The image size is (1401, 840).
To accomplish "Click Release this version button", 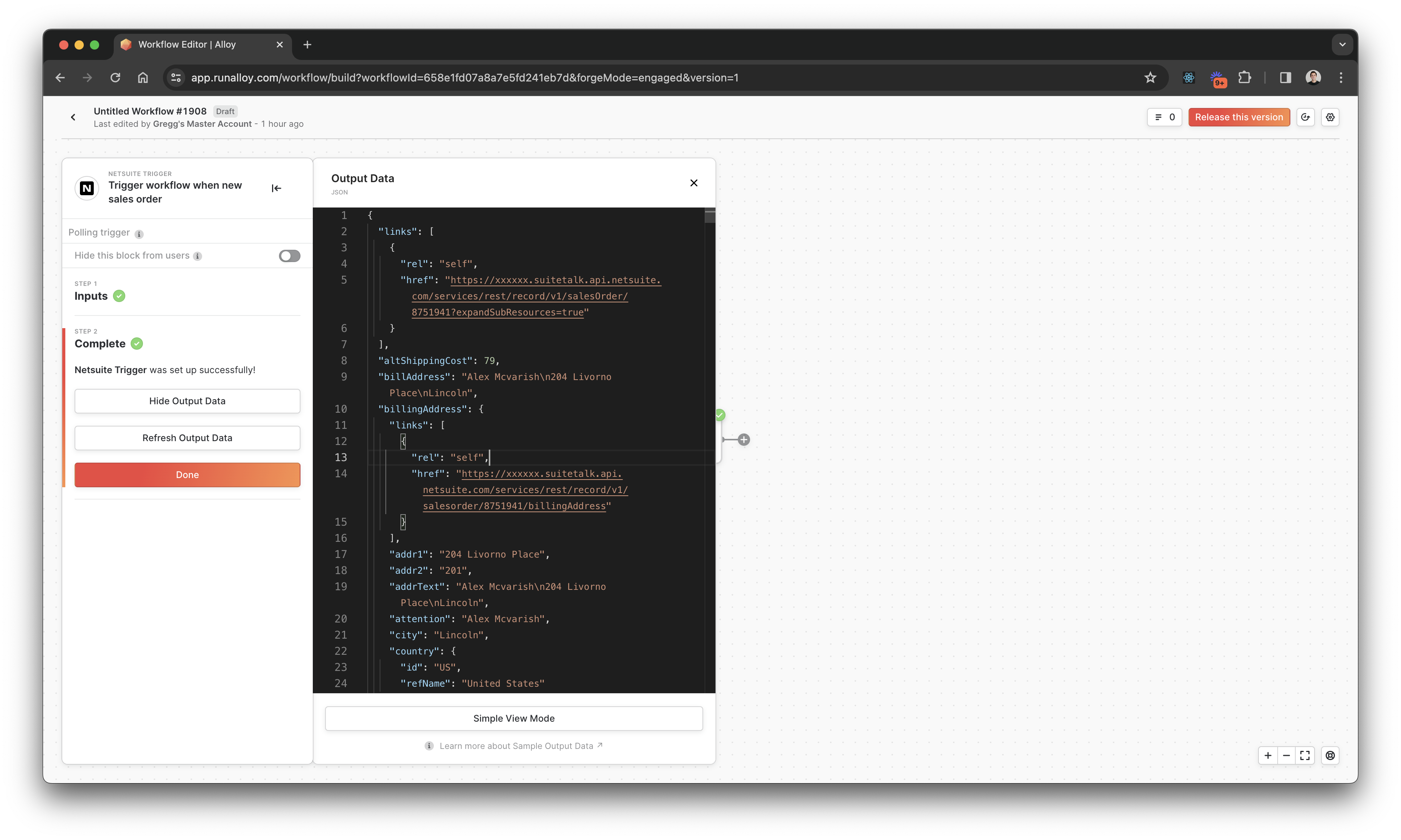I will coord(1238,117).
